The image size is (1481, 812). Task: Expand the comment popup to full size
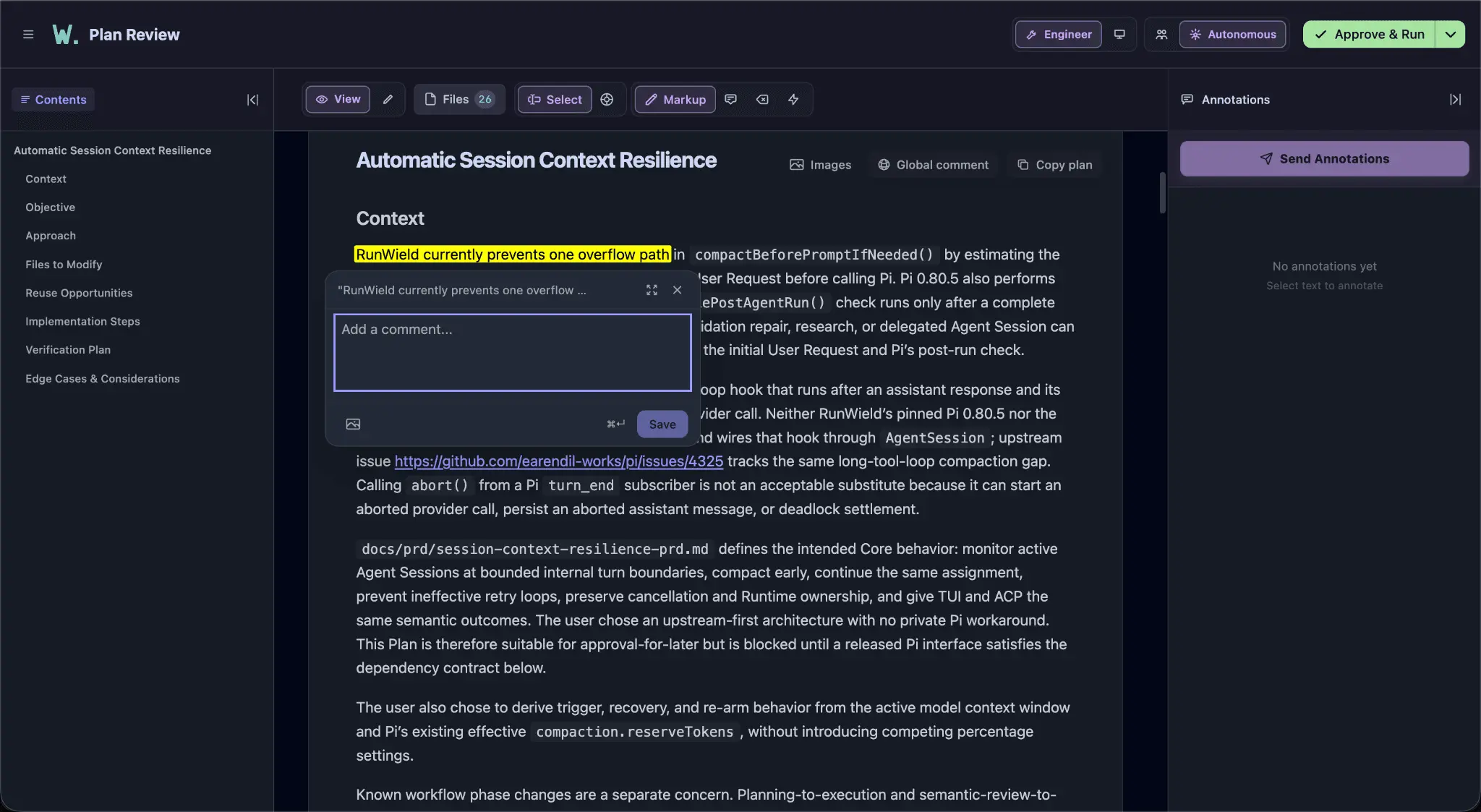pyautogui.click(x=652, y=290)
